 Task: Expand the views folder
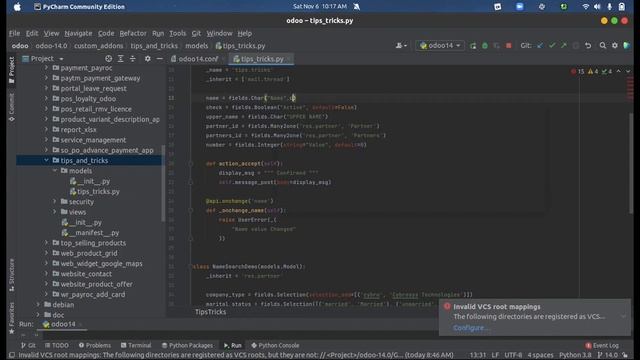click(x=55, y=212)
